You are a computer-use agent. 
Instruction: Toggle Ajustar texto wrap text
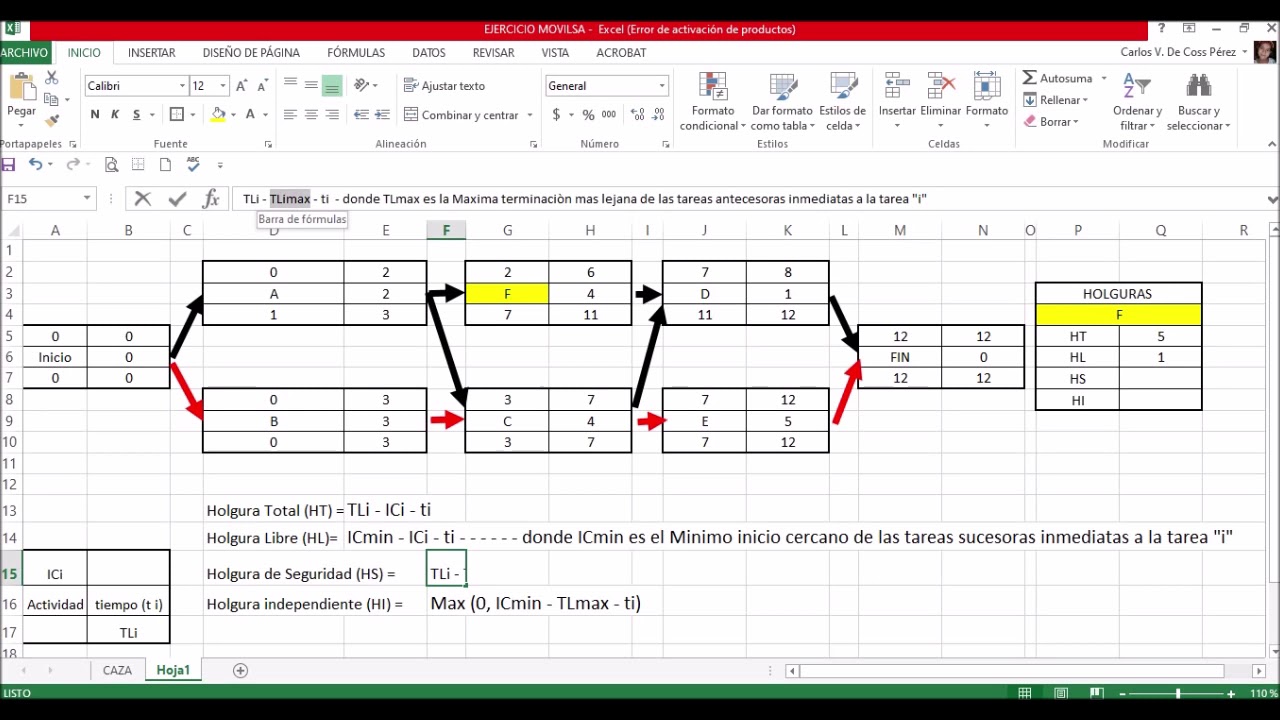tap(445, 86)
